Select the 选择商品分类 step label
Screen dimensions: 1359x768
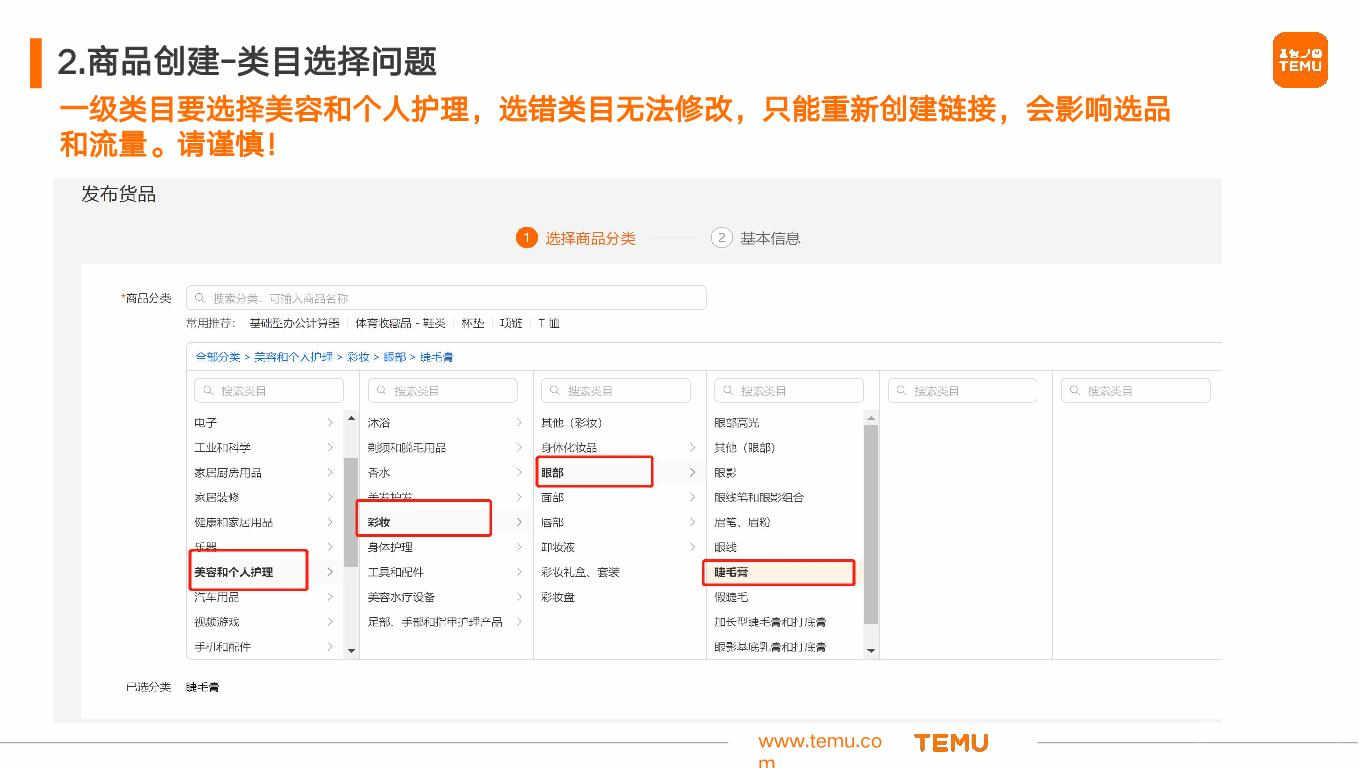(x=590, y=238)
